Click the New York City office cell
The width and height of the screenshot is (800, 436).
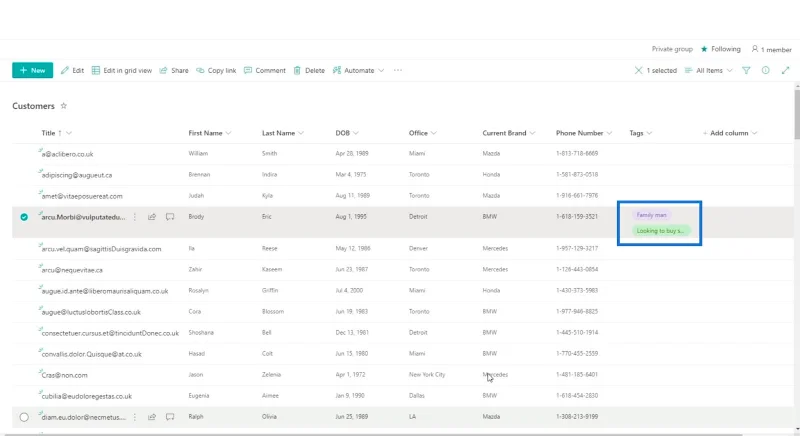click(427, 374)
